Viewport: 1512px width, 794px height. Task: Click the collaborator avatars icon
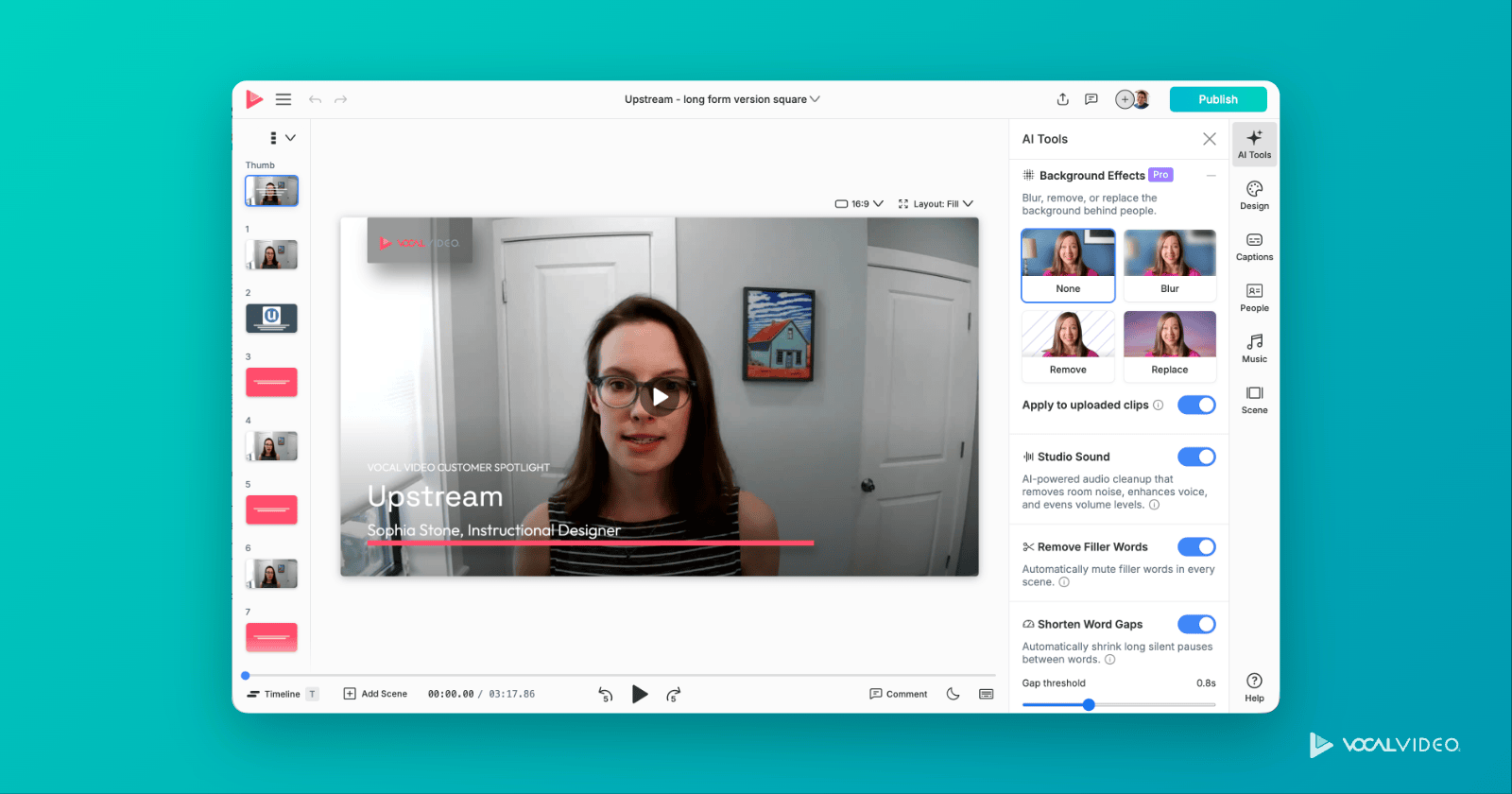pyautogui.click(x=1132, y=99)
